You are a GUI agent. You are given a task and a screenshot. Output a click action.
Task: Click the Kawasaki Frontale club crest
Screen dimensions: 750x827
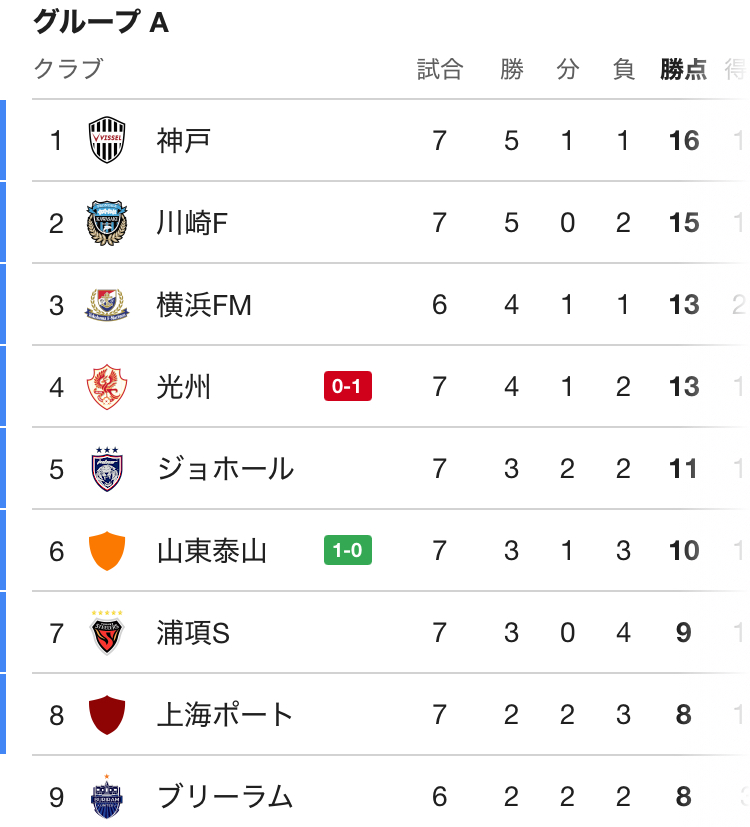click(x=106, y=222)
